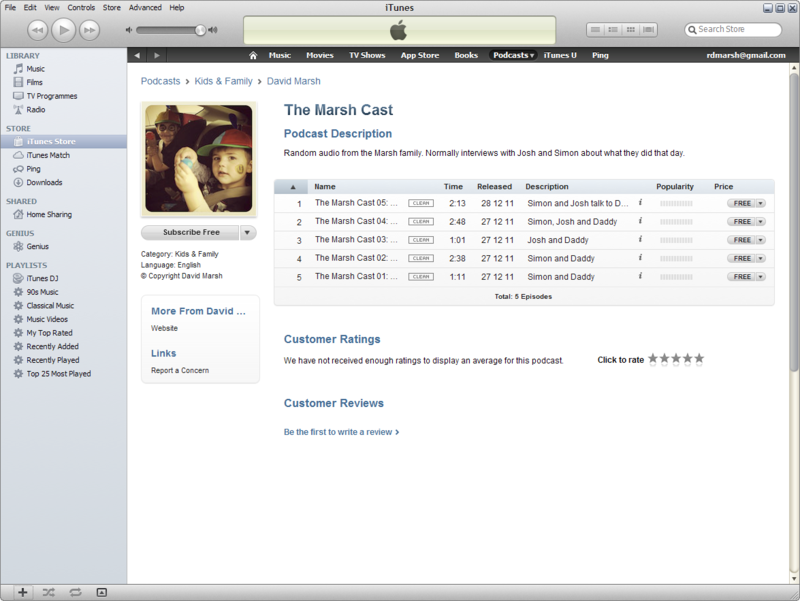Click The Marsh Cast podcast artwork
This screenshot has height=601, width=800.
click(198, 159)
